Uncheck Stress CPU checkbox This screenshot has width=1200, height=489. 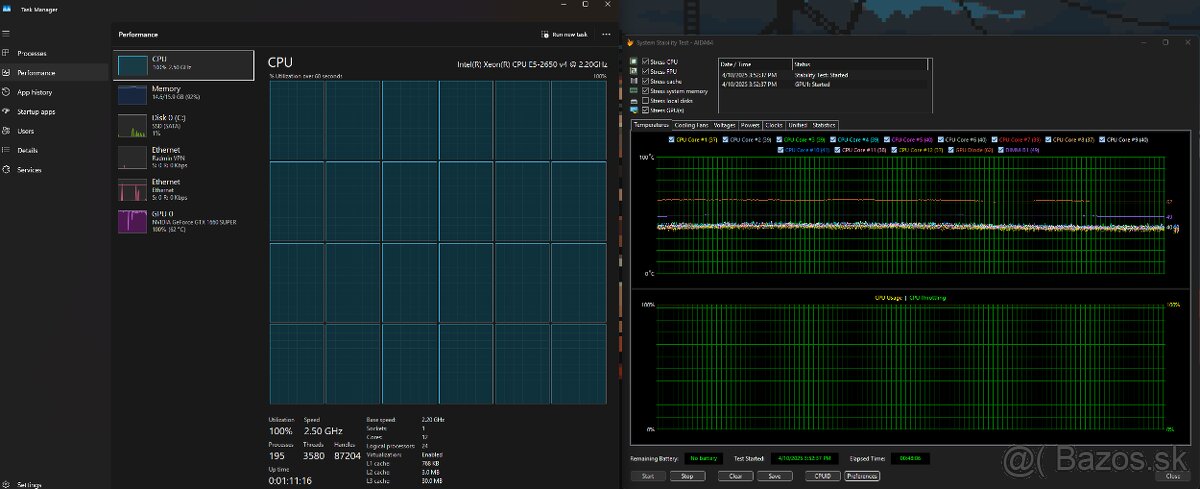click(646, 62)
